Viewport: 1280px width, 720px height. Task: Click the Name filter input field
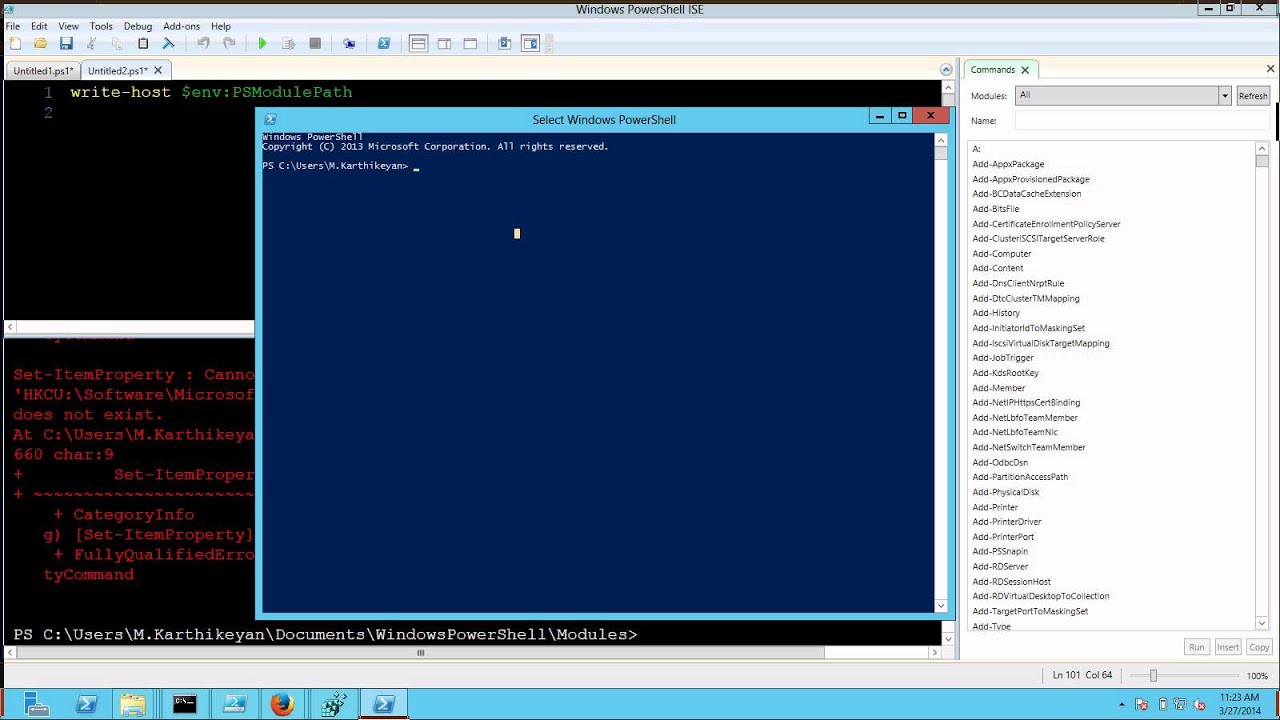[x=1142, y=121]
